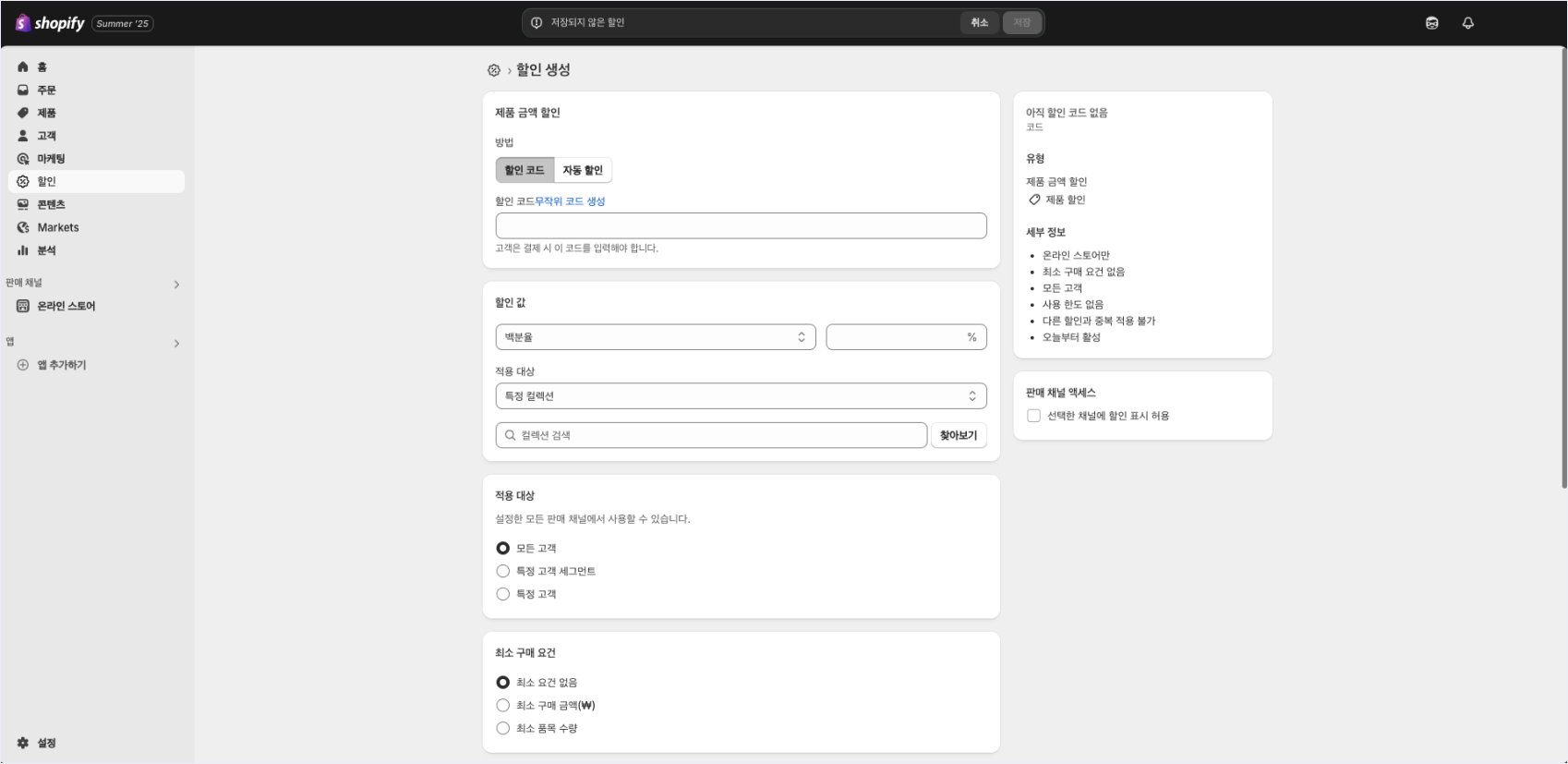Screen dimensions: 1568x764
Task: Click the collection search field
Action: pyautogui.click(x=711, y=435)
